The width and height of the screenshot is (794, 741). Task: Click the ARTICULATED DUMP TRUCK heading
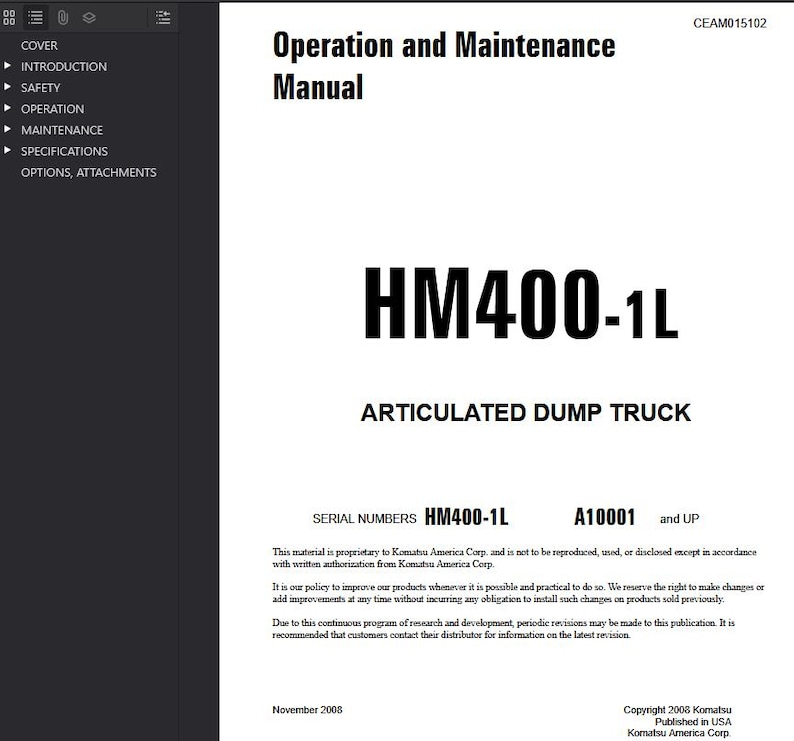click(525, 413)
